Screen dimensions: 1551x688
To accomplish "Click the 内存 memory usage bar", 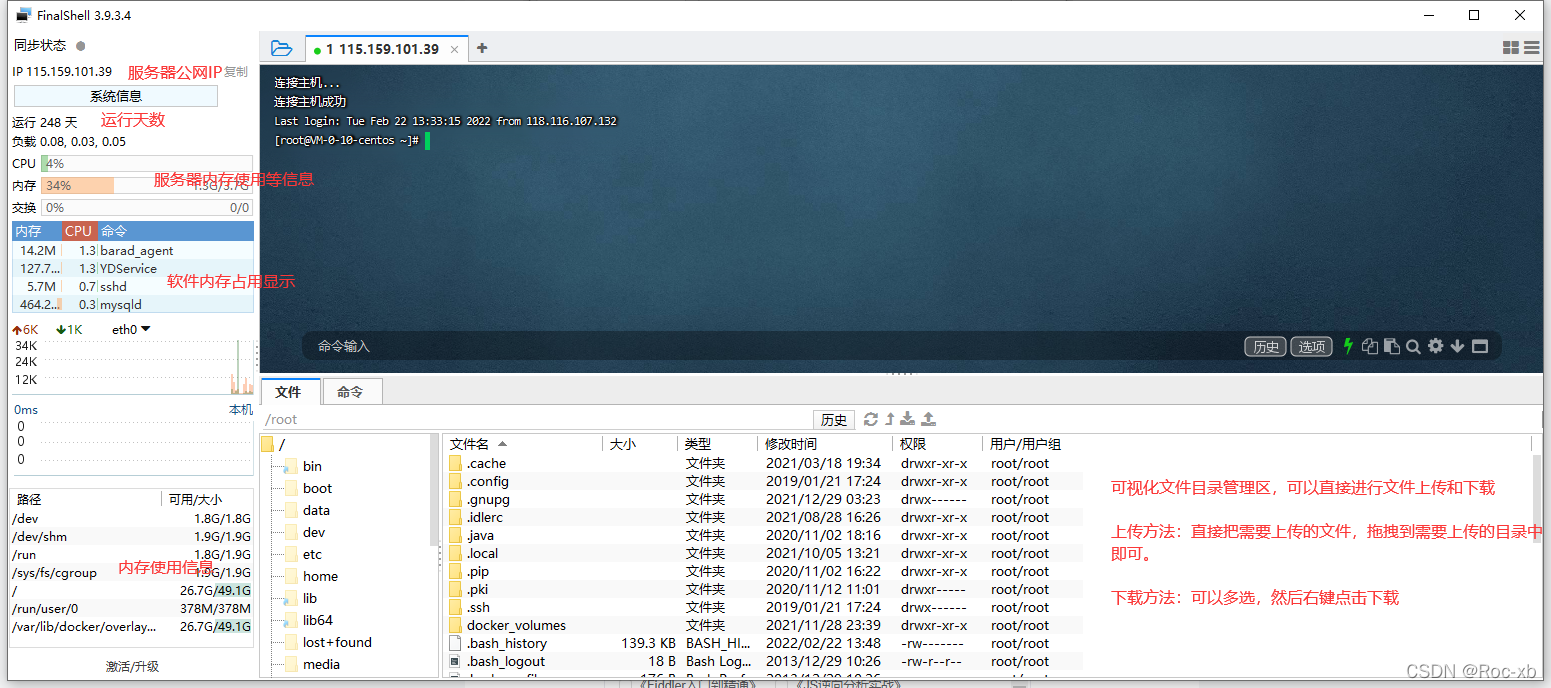I will (x=146, y=186).
